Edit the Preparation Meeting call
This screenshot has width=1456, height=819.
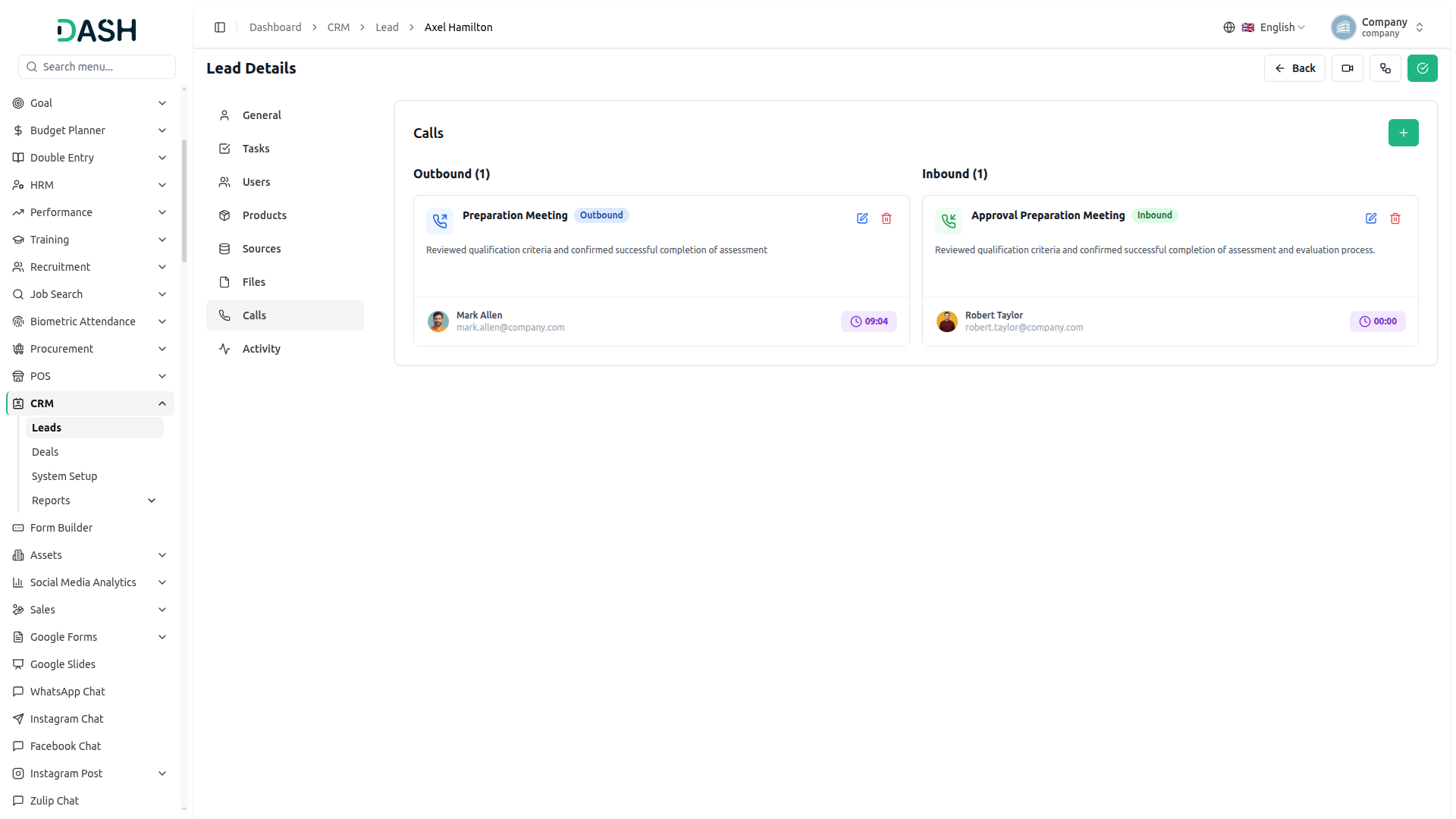coord(862,218)
